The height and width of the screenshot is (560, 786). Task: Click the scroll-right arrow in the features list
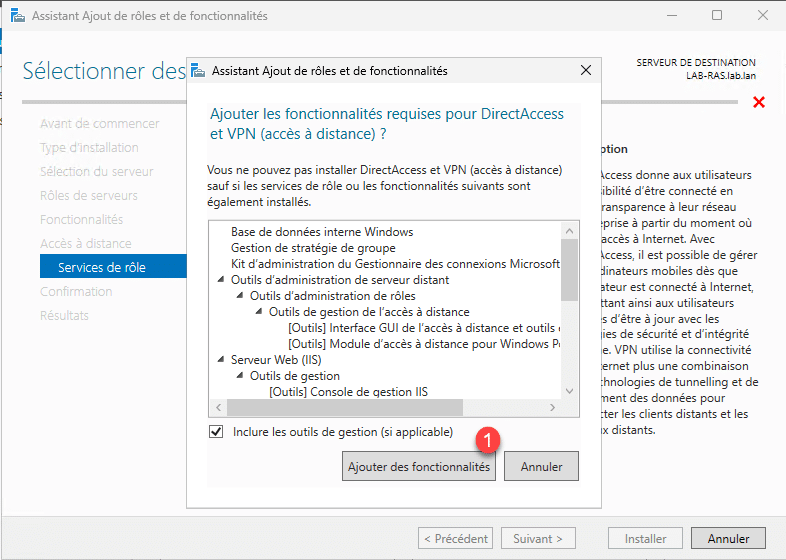pos(553,408)
